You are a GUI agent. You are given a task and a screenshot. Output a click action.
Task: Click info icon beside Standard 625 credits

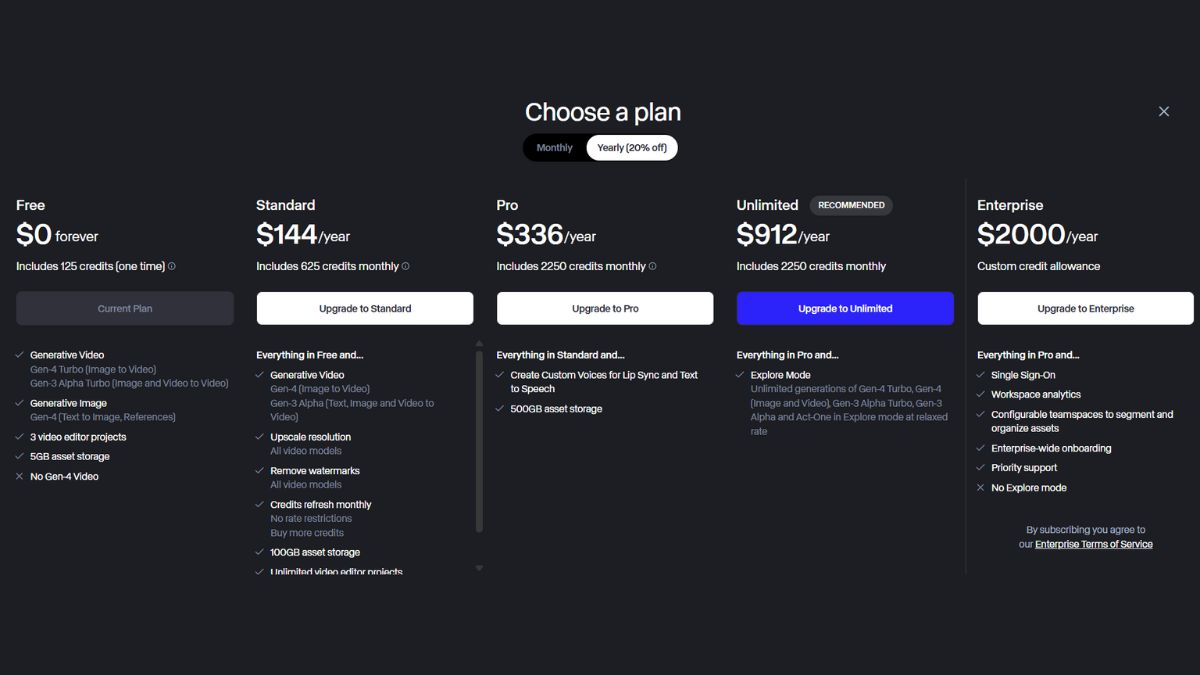coord(405,266)
